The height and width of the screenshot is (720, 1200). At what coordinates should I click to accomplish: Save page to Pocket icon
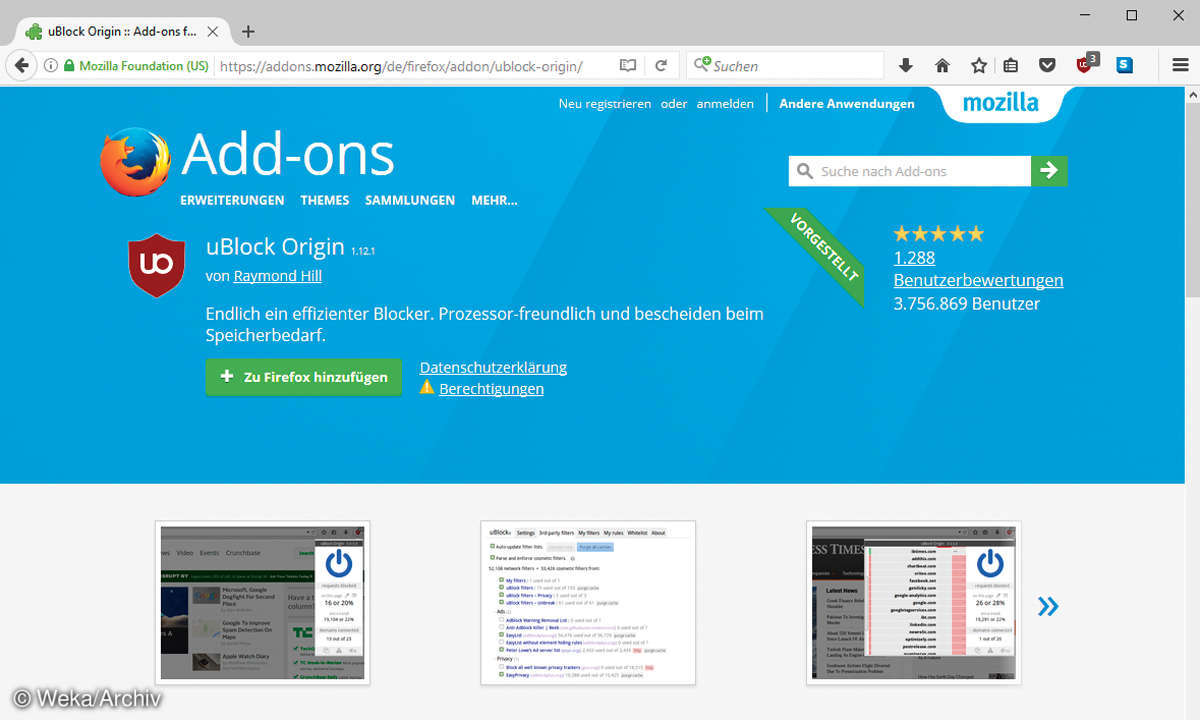pyautogui.click(x=1047, y=66)
